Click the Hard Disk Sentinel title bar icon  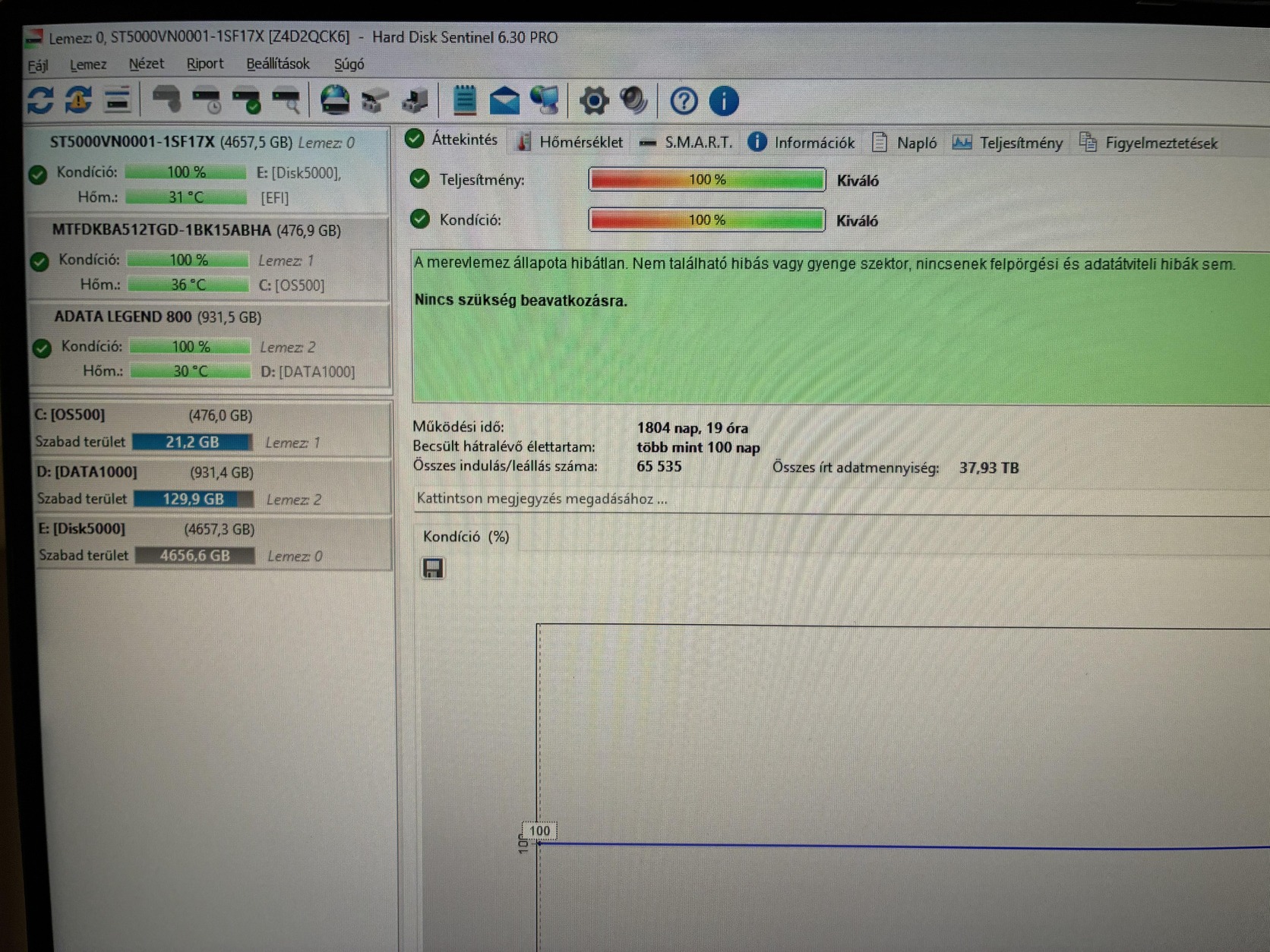coord(34,37)
